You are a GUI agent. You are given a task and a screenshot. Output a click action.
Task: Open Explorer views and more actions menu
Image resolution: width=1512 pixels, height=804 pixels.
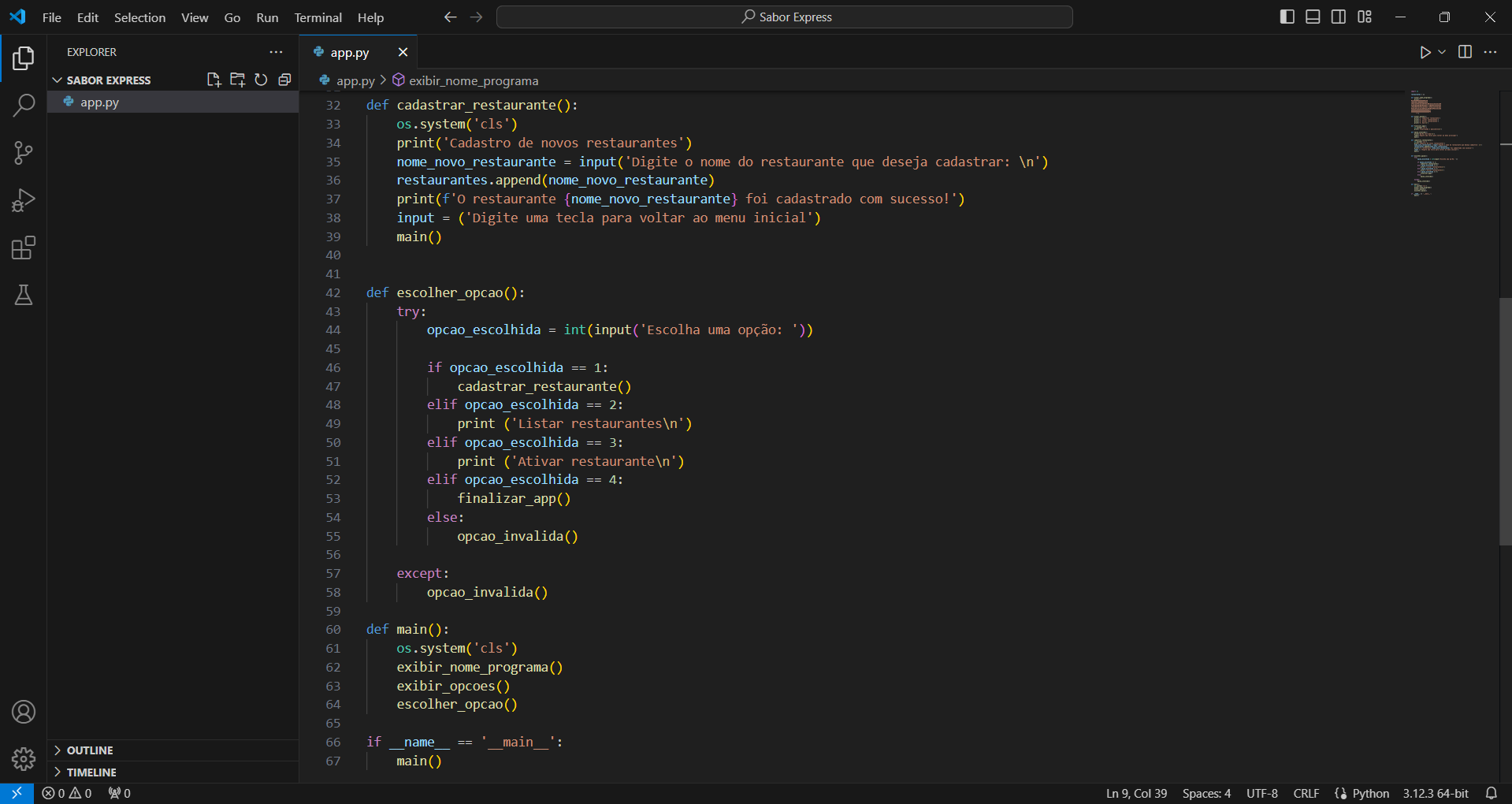tap(276, 52)
